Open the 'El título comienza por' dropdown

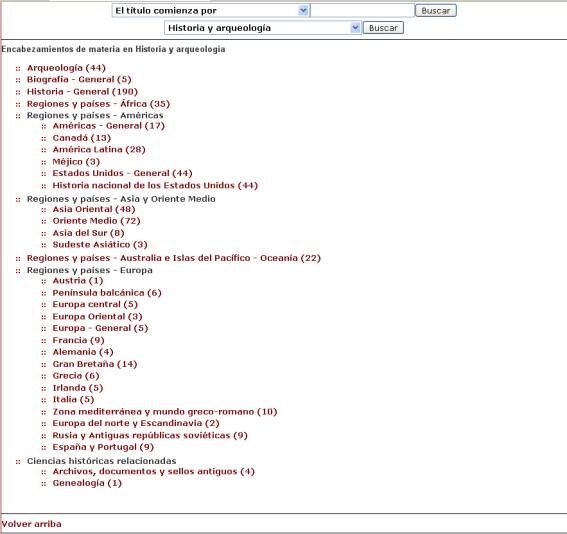(210, 11)
